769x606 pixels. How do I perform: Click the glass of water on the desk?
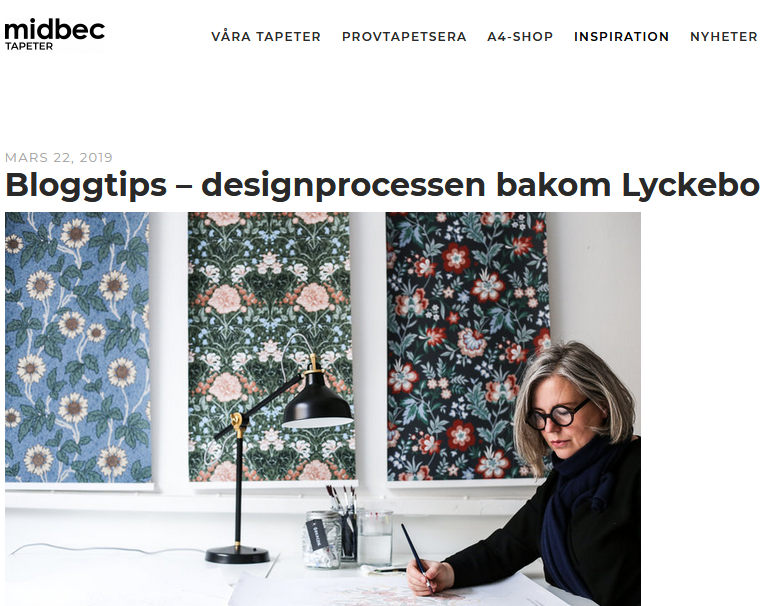pos(375,537)
